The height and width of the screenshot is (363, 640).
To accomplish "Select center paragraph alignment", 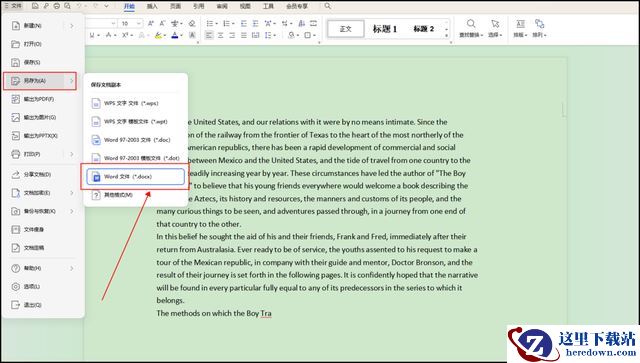I will [x=221, y=36].
